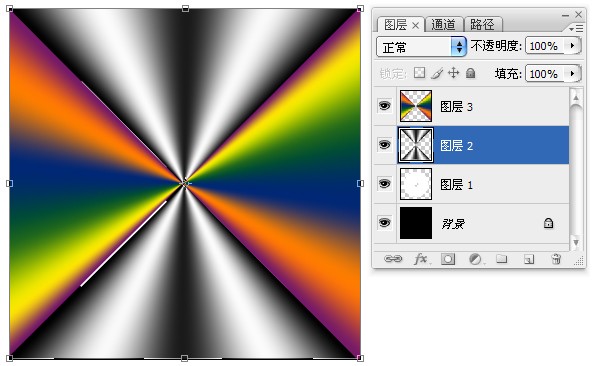This screenshot has width=592, height=366.
Task: Lock image pixels brush icon
Action: (437, 73)
